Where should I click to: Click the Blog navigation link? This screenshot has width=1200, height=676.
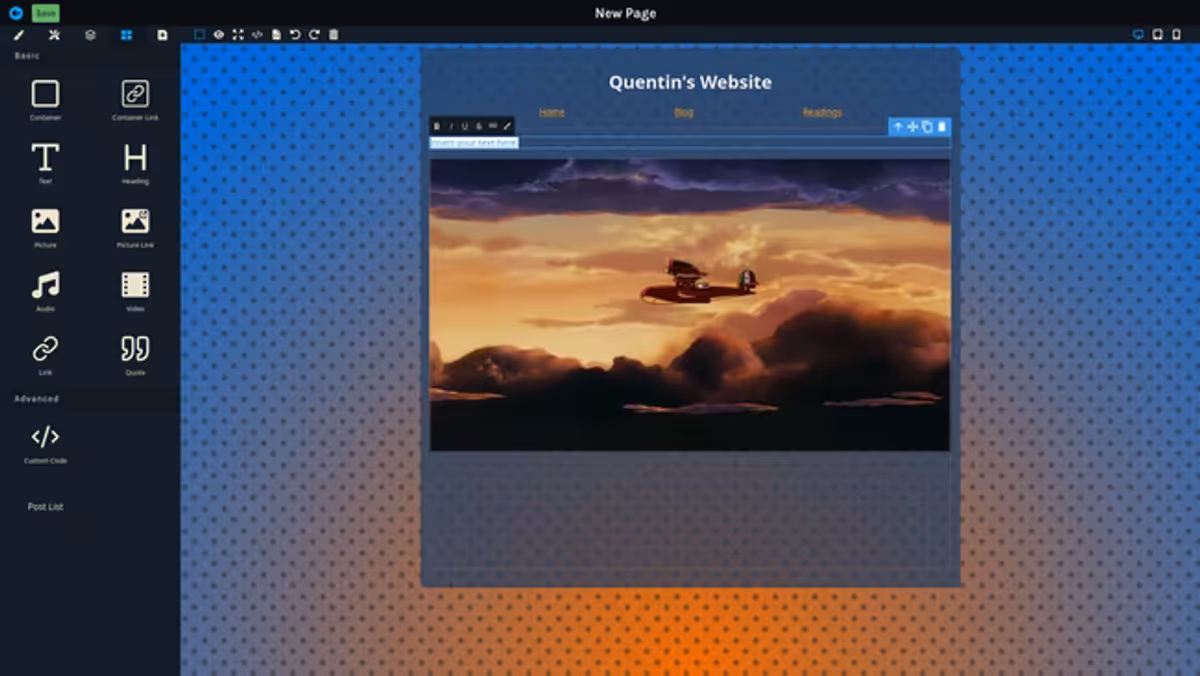point(683,112)
